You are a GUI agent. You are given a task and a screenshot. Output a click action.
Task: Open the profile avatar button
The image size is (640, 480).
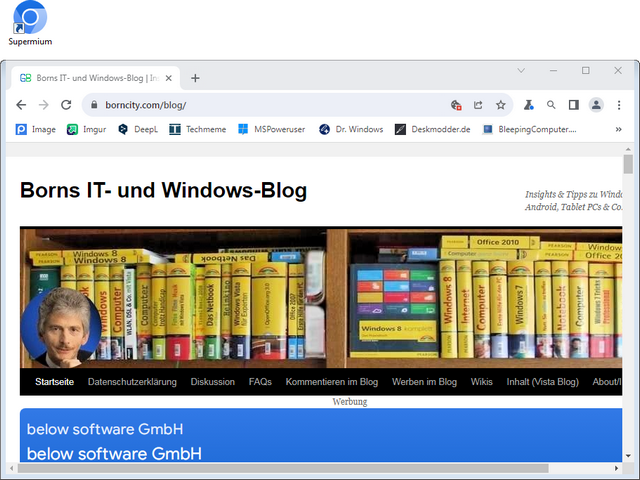[596, 105]
